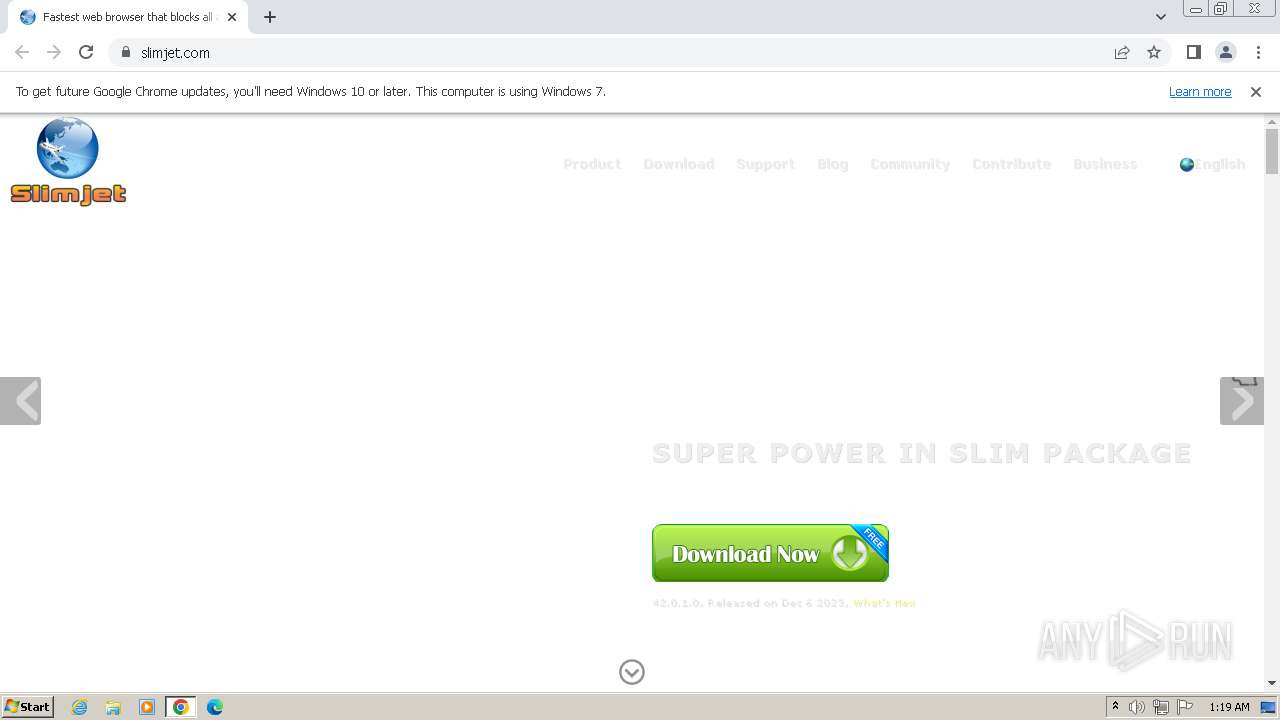The width and height of the screenshot is (1280, 720).
Task: Expand the English language selector
Action: click(1212, 164)
